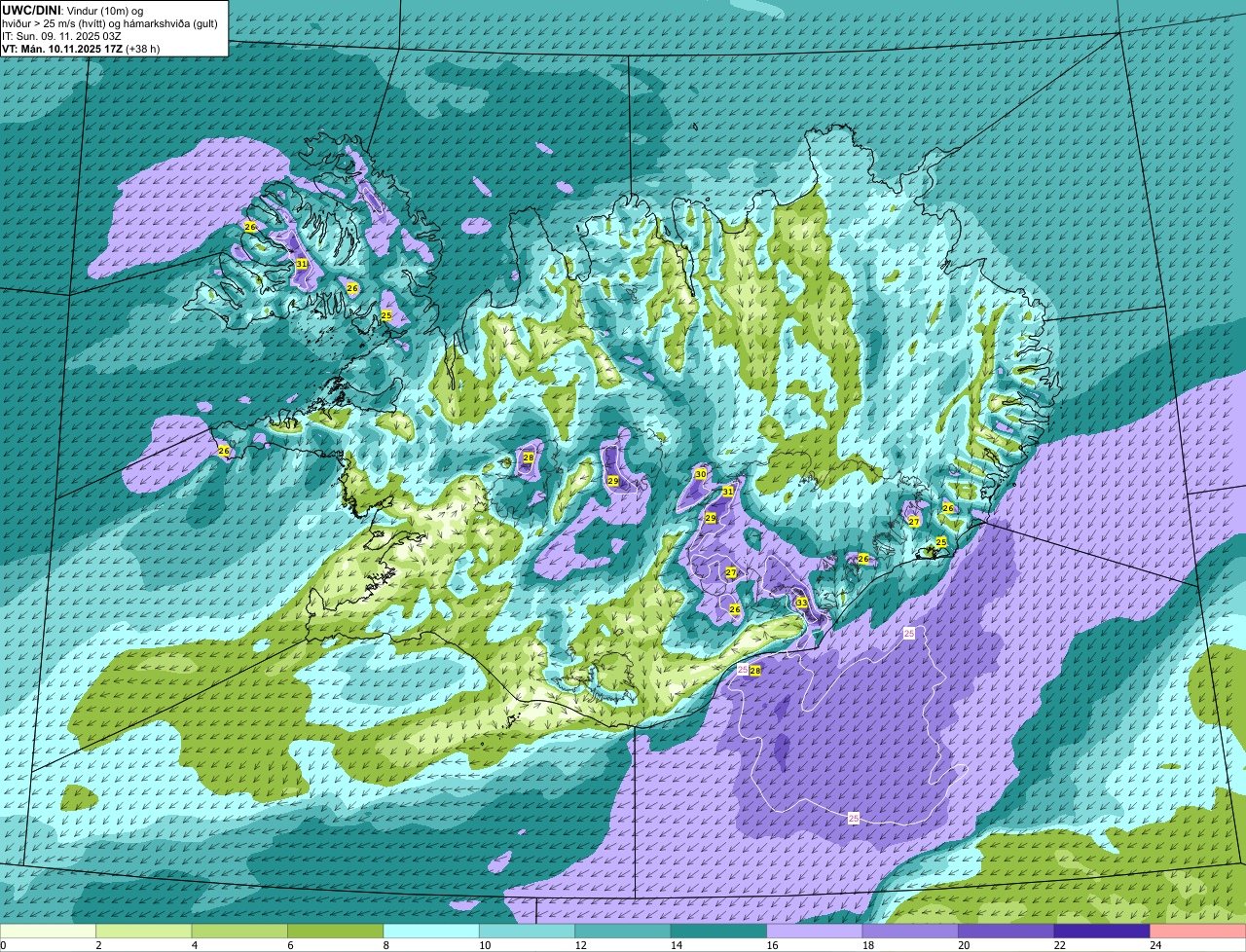Viewport: 1246px width, 952px height.
Task: Choose the 12–14 m/s teal legend swatch
Action: pyautogui.click(x=624, y=932)
